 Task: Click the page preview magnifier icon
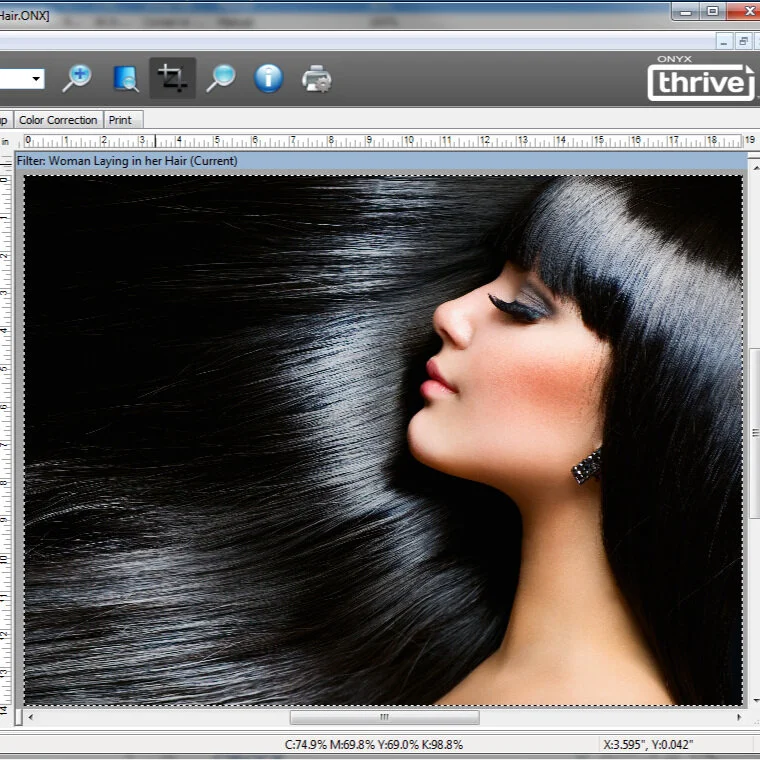pos(125,78)
